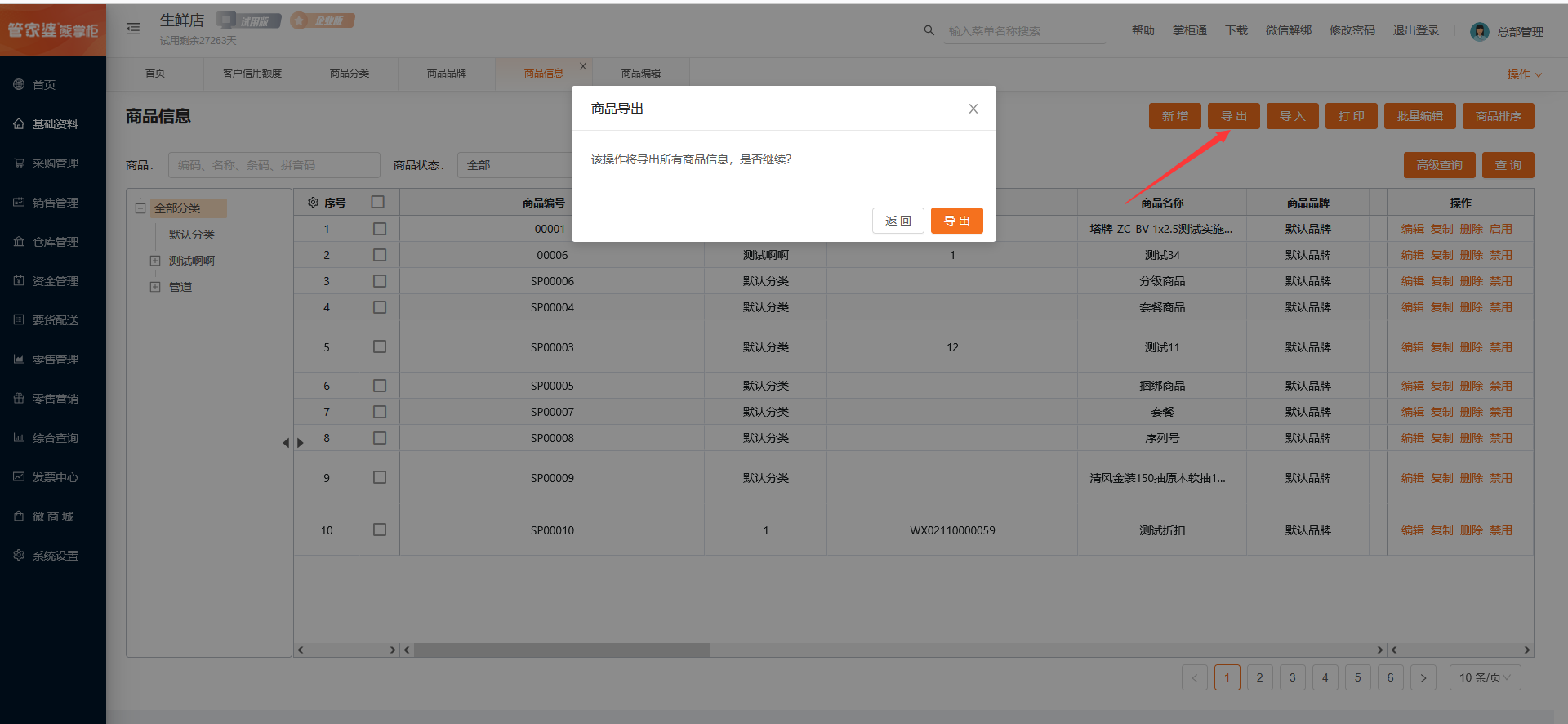This screenshot has width=1568, height=724.
Task: Click the table horizontal scrollbar thumb
Action: point(562,650)
